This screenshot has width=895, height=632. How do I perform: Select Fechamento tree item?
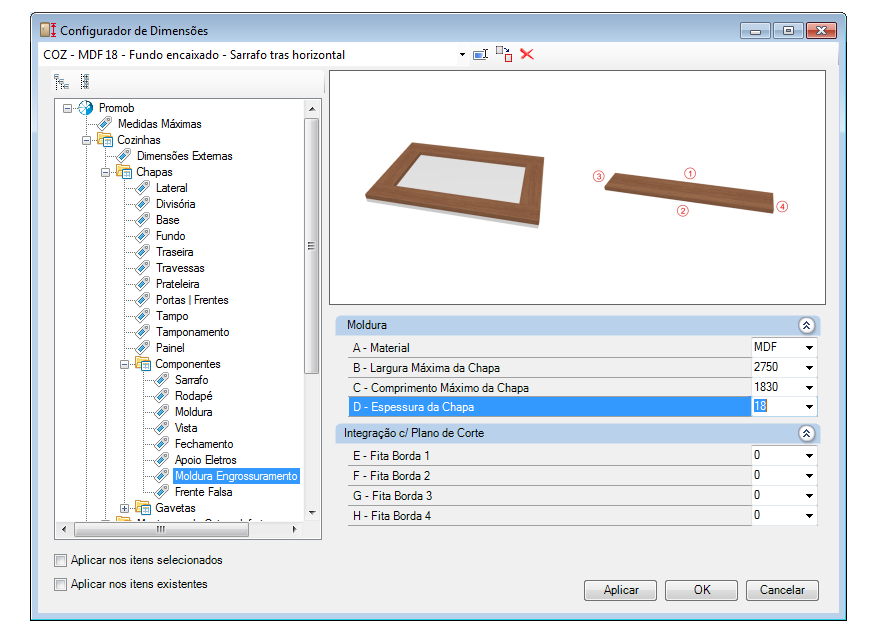pos(204,444)
